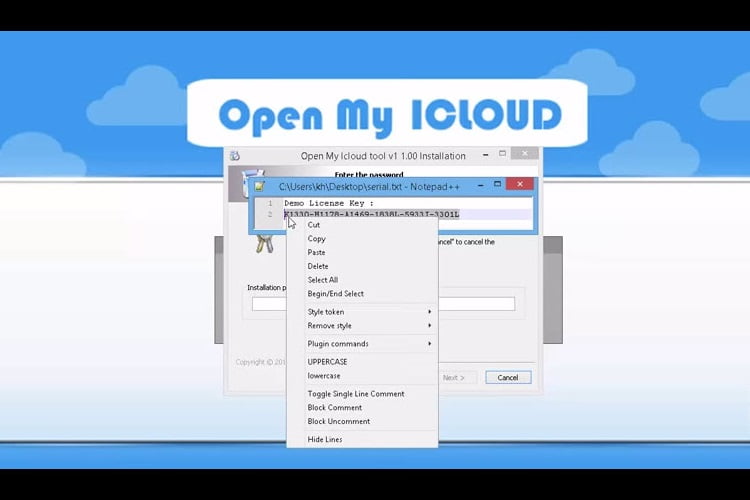Click the keys icon in installer

265,244
